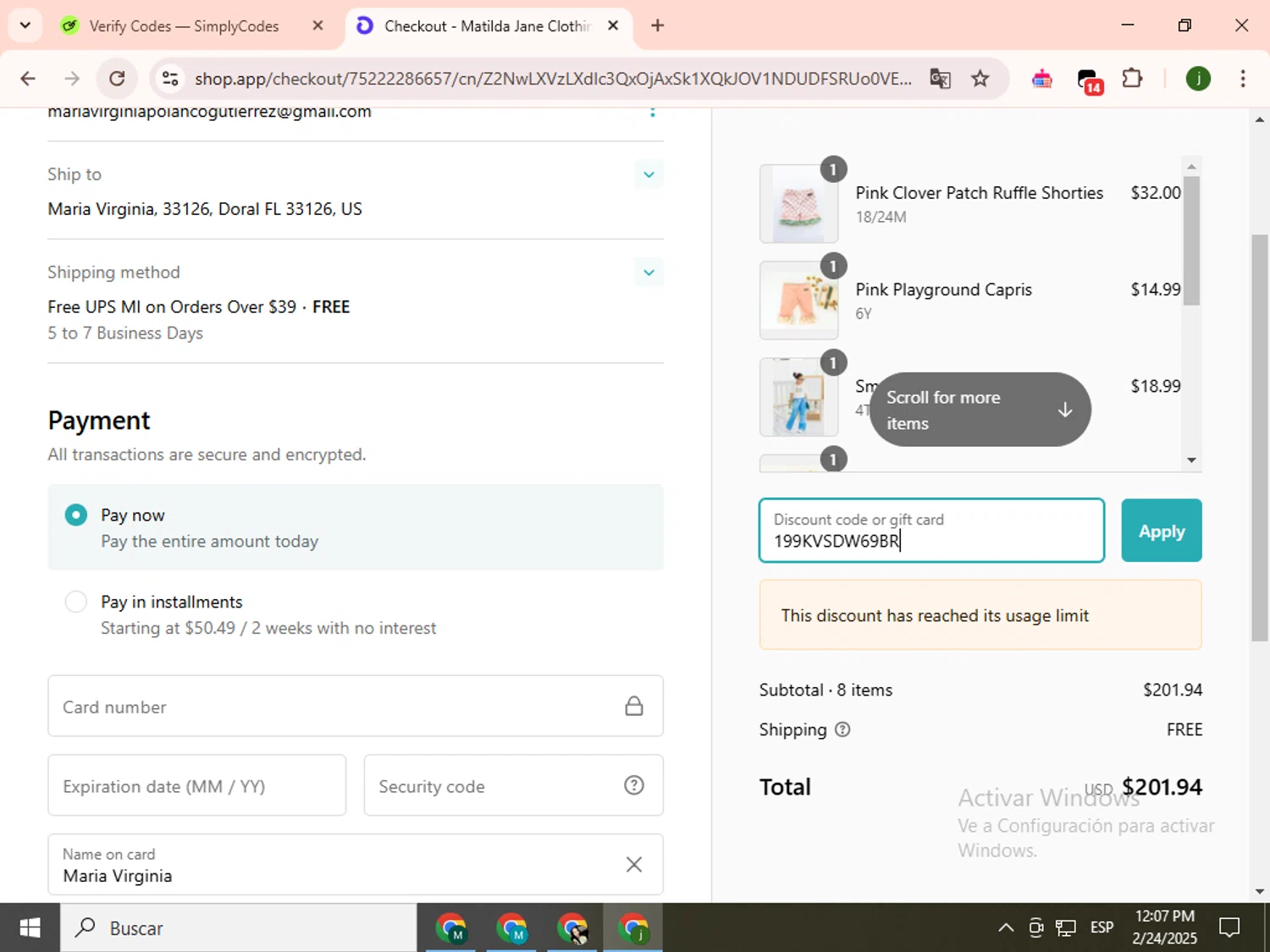The height and width of the screenshot is (952, 1270).
Task: Click the Card number field
Action: coord(356,706)
